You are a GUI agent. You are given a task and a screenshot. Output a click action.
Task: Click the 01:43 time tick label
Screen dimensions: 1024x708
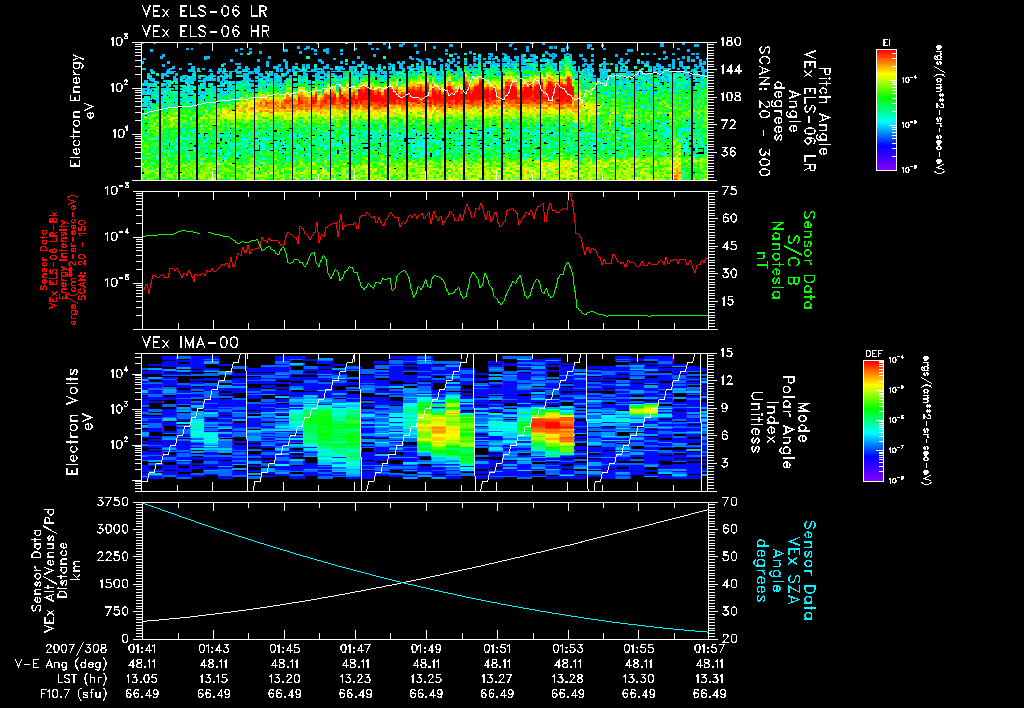click(214, 649)
